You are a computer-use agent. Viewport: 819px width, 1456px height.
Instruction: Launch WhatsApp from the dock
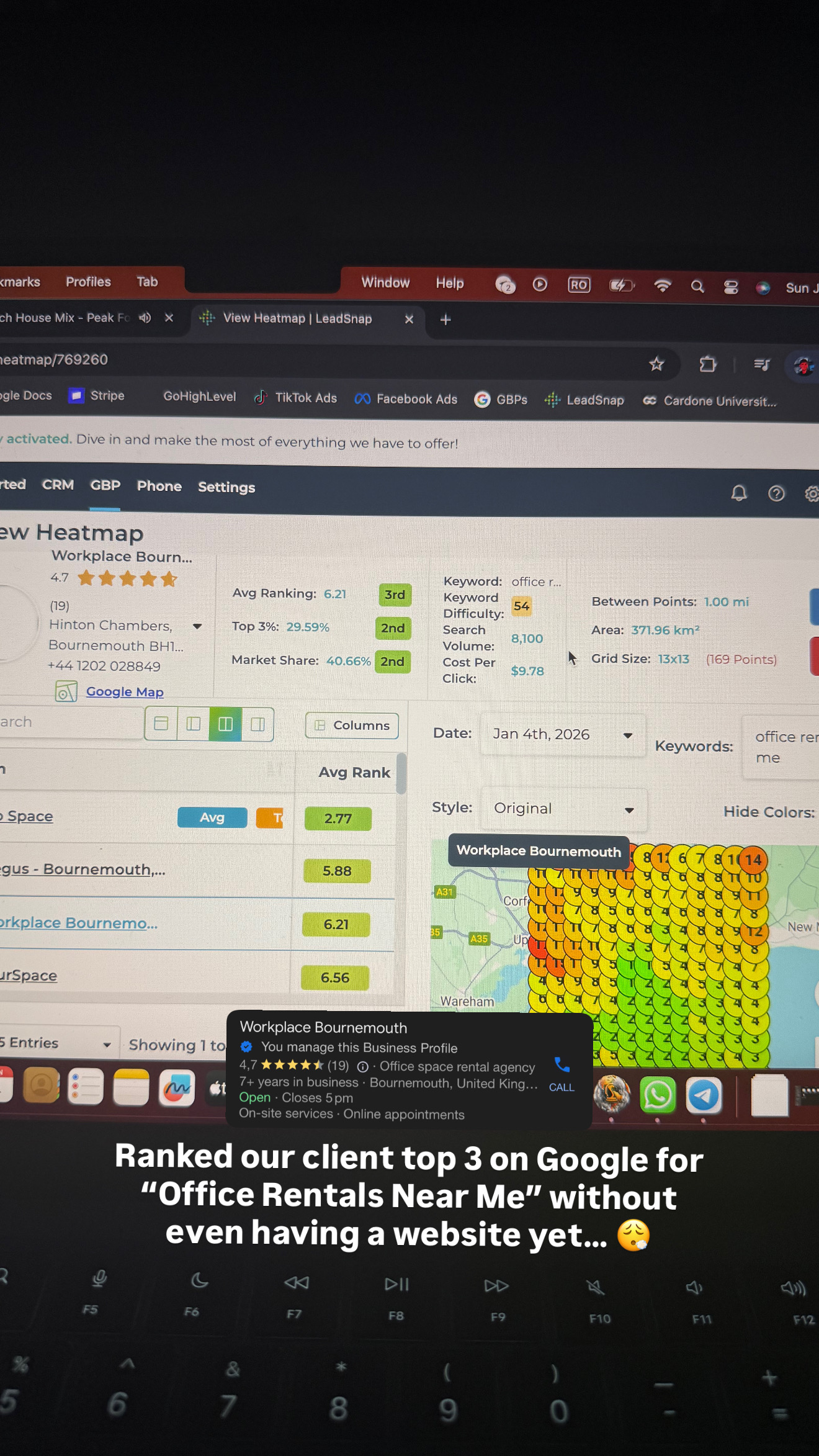(658, 1095)
